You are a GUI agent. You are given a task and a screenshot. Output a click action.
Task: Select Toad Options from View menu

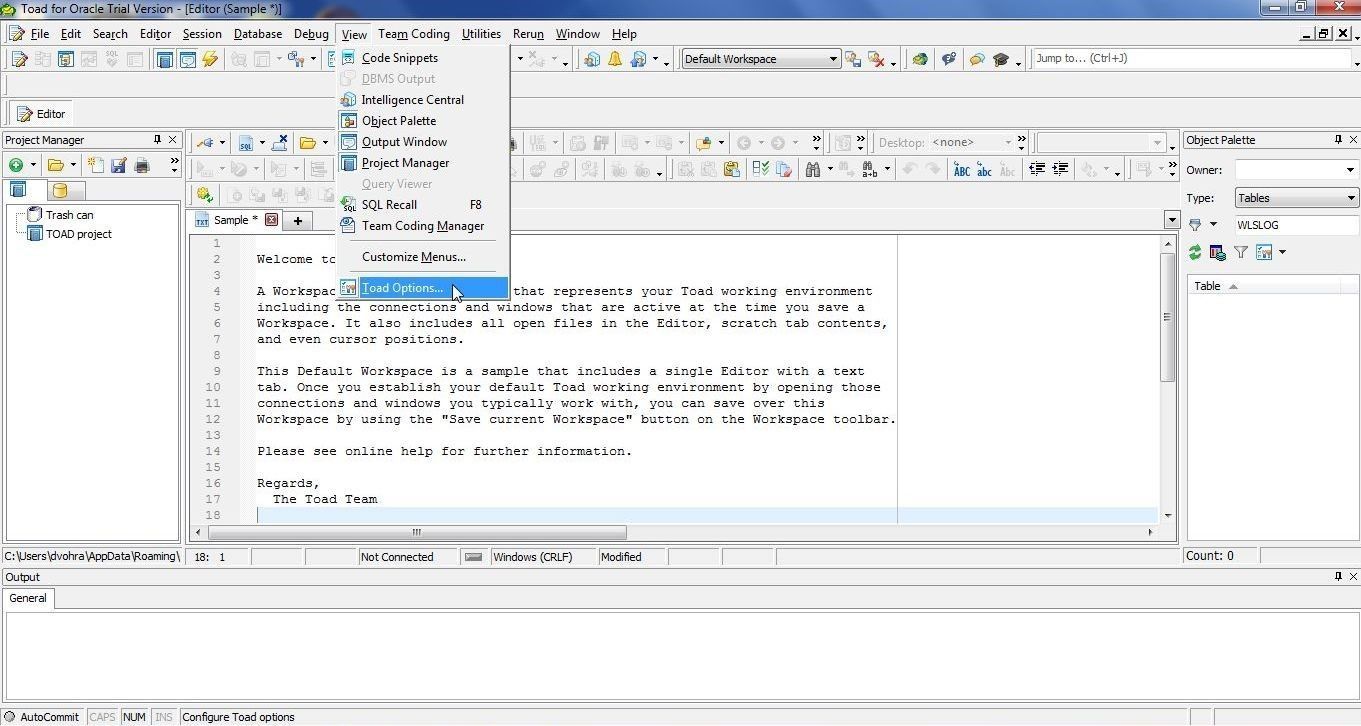[x=402, y=288]
